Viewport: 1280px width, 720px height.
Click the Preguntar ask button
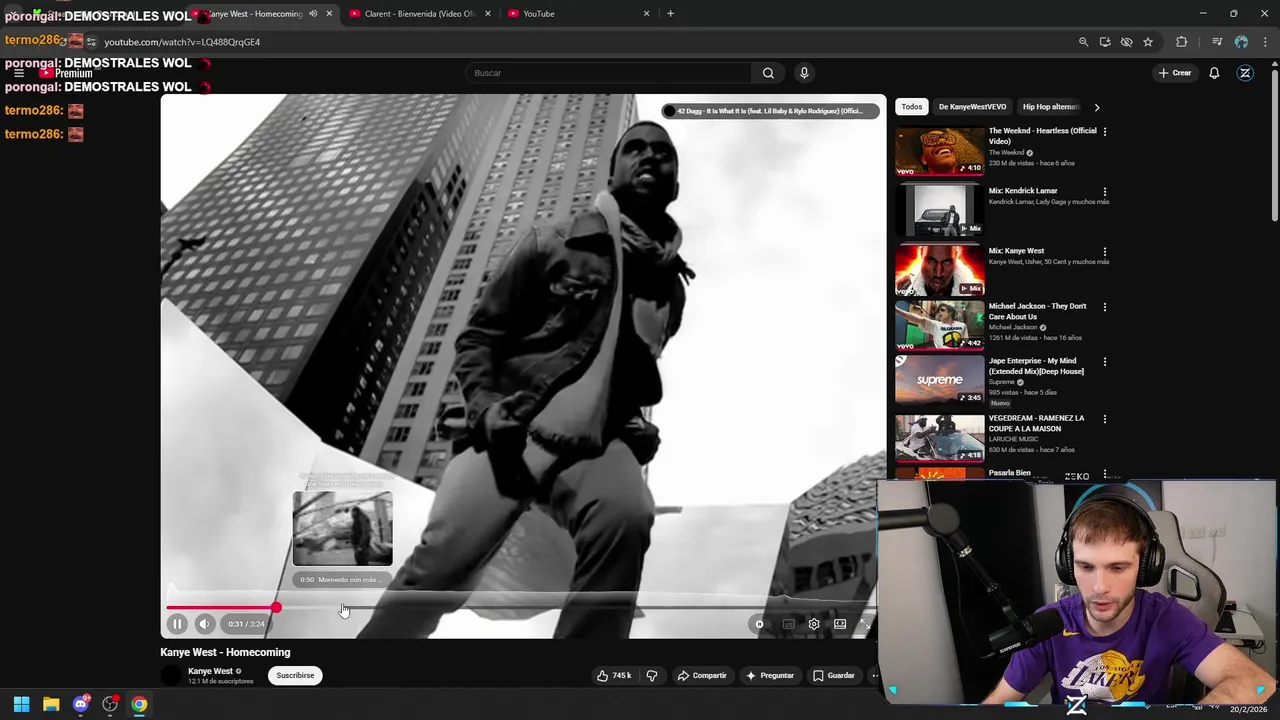769,676
